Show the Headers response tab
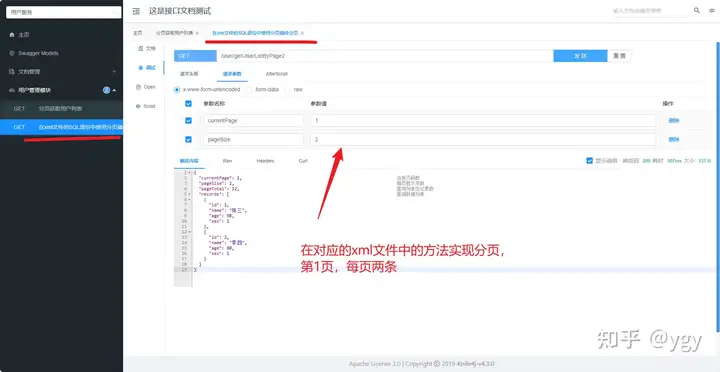Image resolution: width=720 pixels, height=372 pixels. [265, 161]
